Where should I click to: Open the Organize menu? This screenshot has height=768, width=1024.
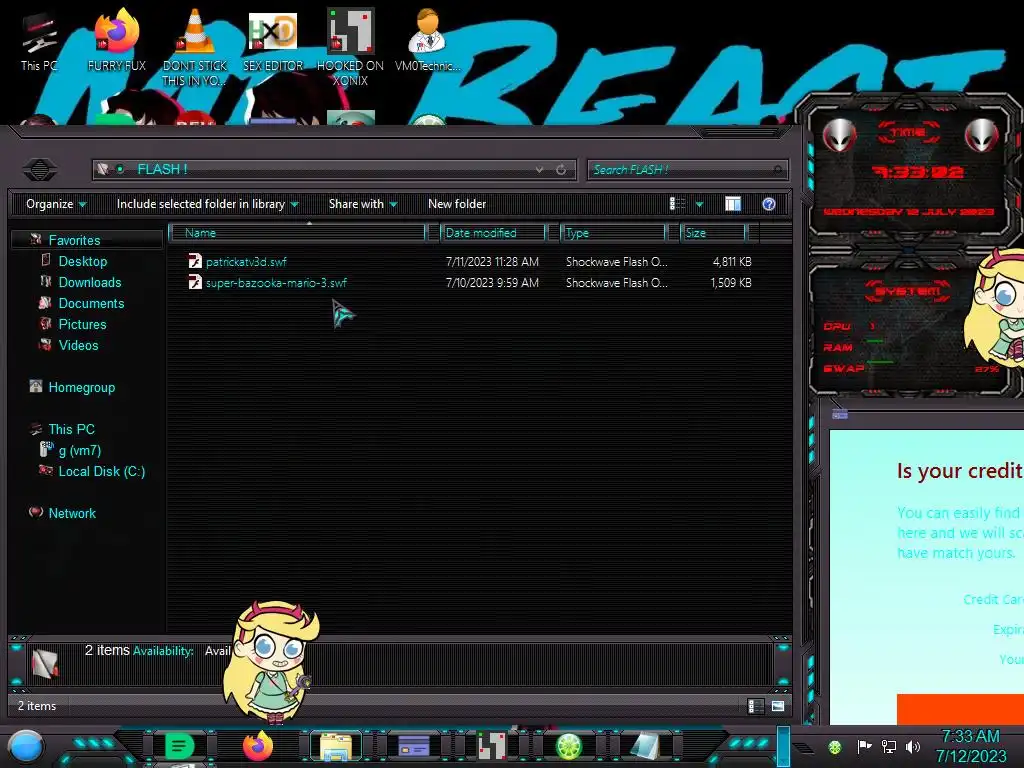[x=56, y=204]
